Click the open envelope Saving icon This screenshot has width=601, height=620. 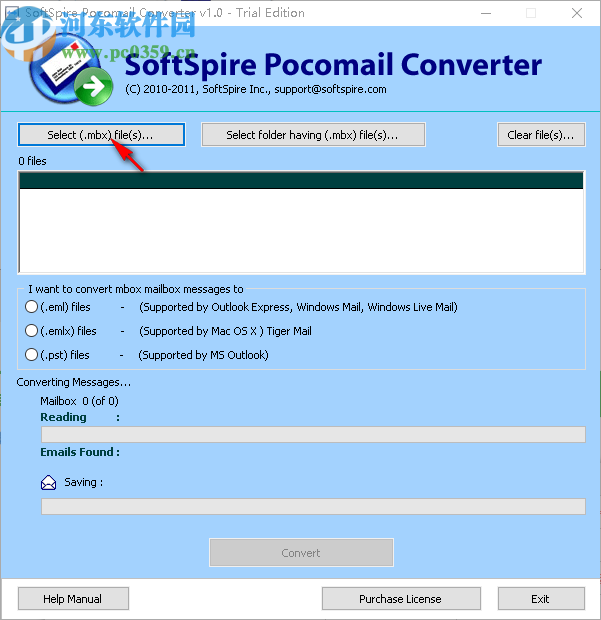click(48, 482)
